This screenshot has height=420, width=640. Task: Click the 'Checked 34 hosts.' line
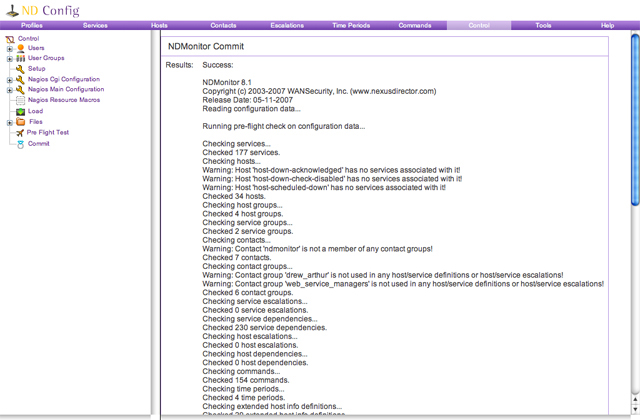click(234, 196)
